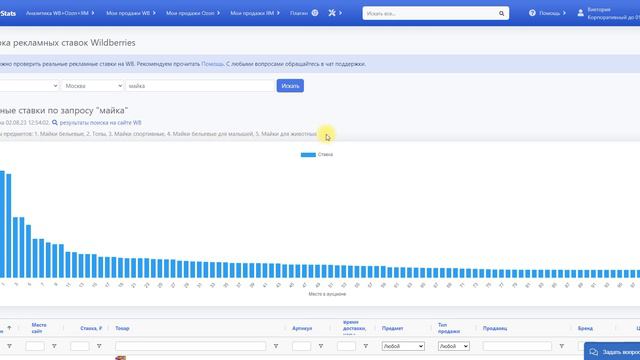Click the blue Искать button
640x360 pixels.
290,86
